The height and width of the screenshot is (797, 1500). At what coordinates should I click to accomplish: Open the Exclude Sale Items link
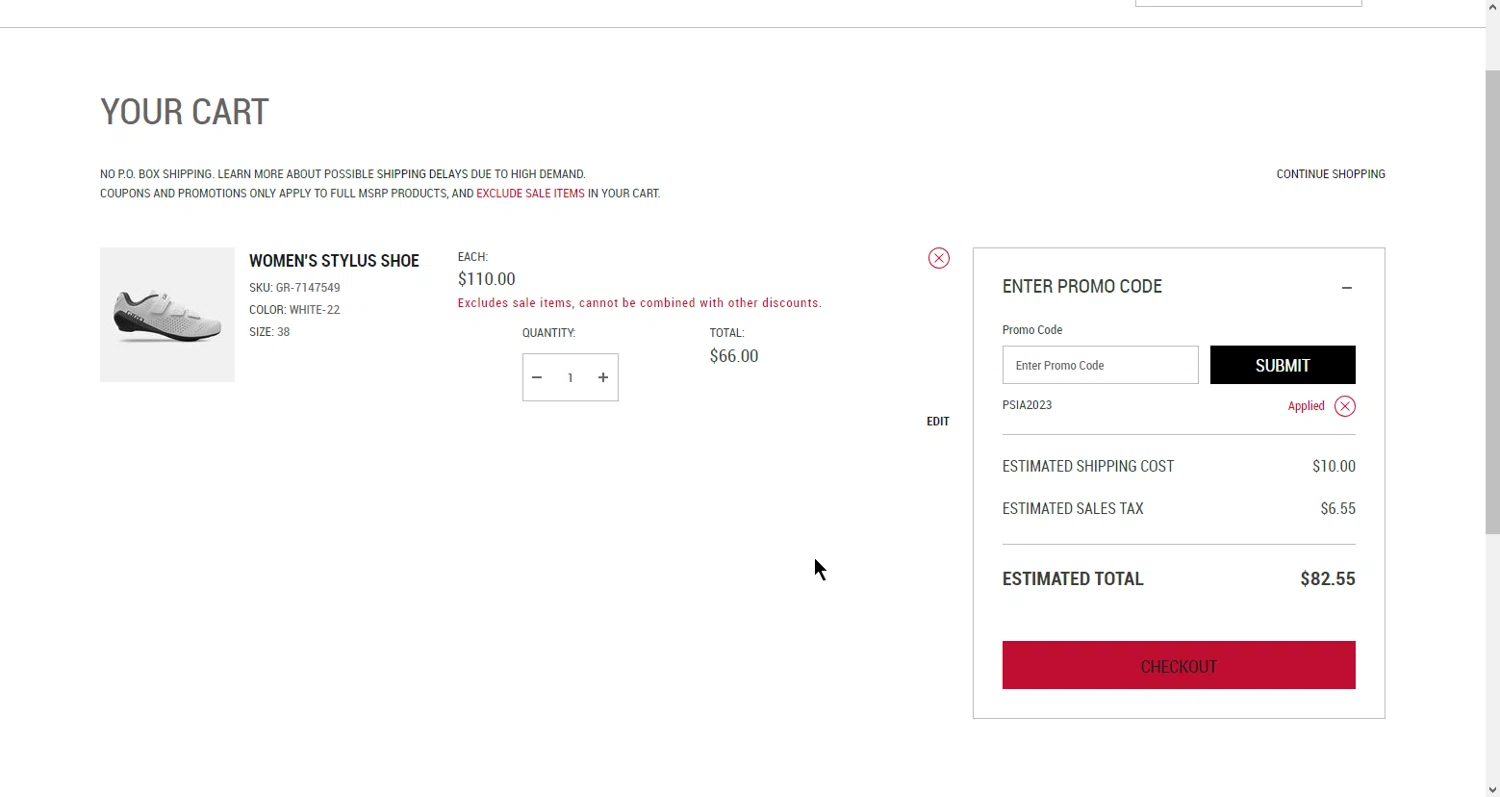click(x=530, y=193)
